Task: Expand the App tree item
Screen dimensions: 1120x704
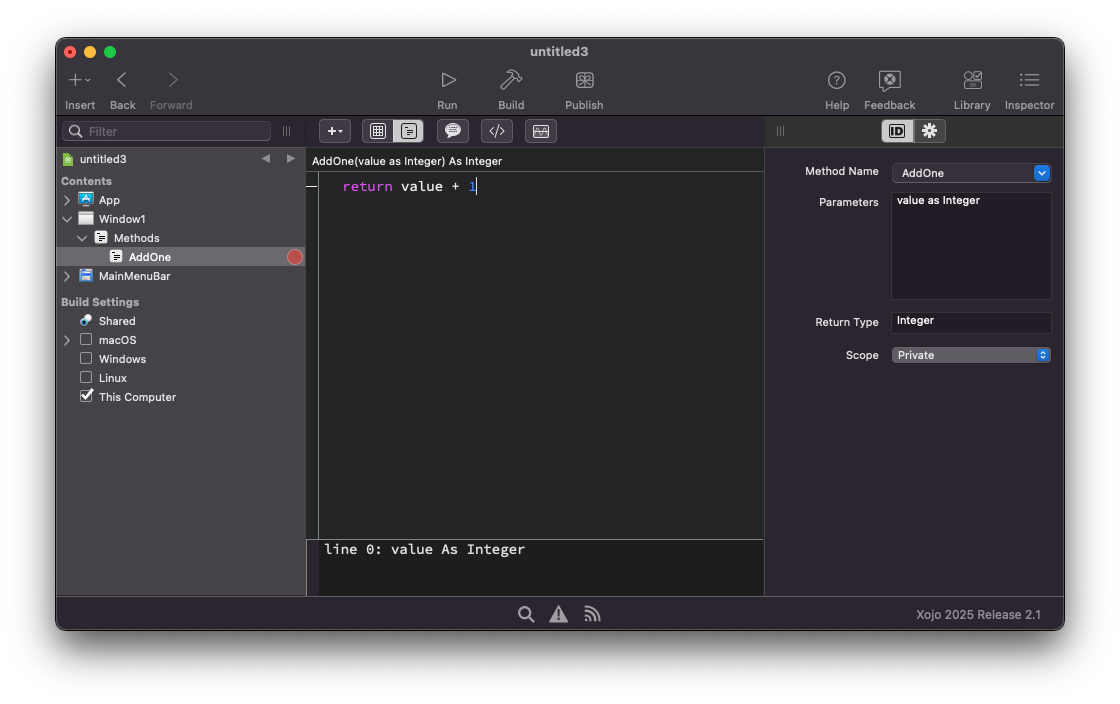Action: [67, 200]
